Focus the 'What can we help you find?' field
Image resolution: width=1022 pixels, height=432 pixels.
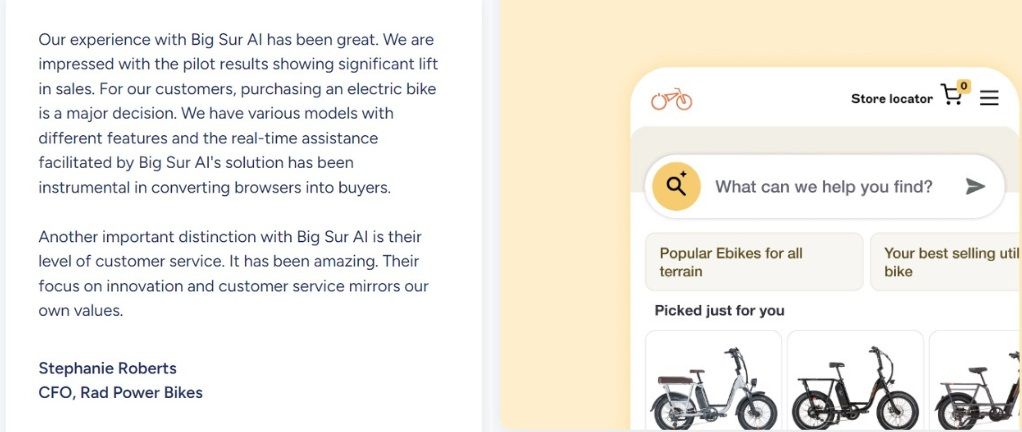tap(823, 187)
